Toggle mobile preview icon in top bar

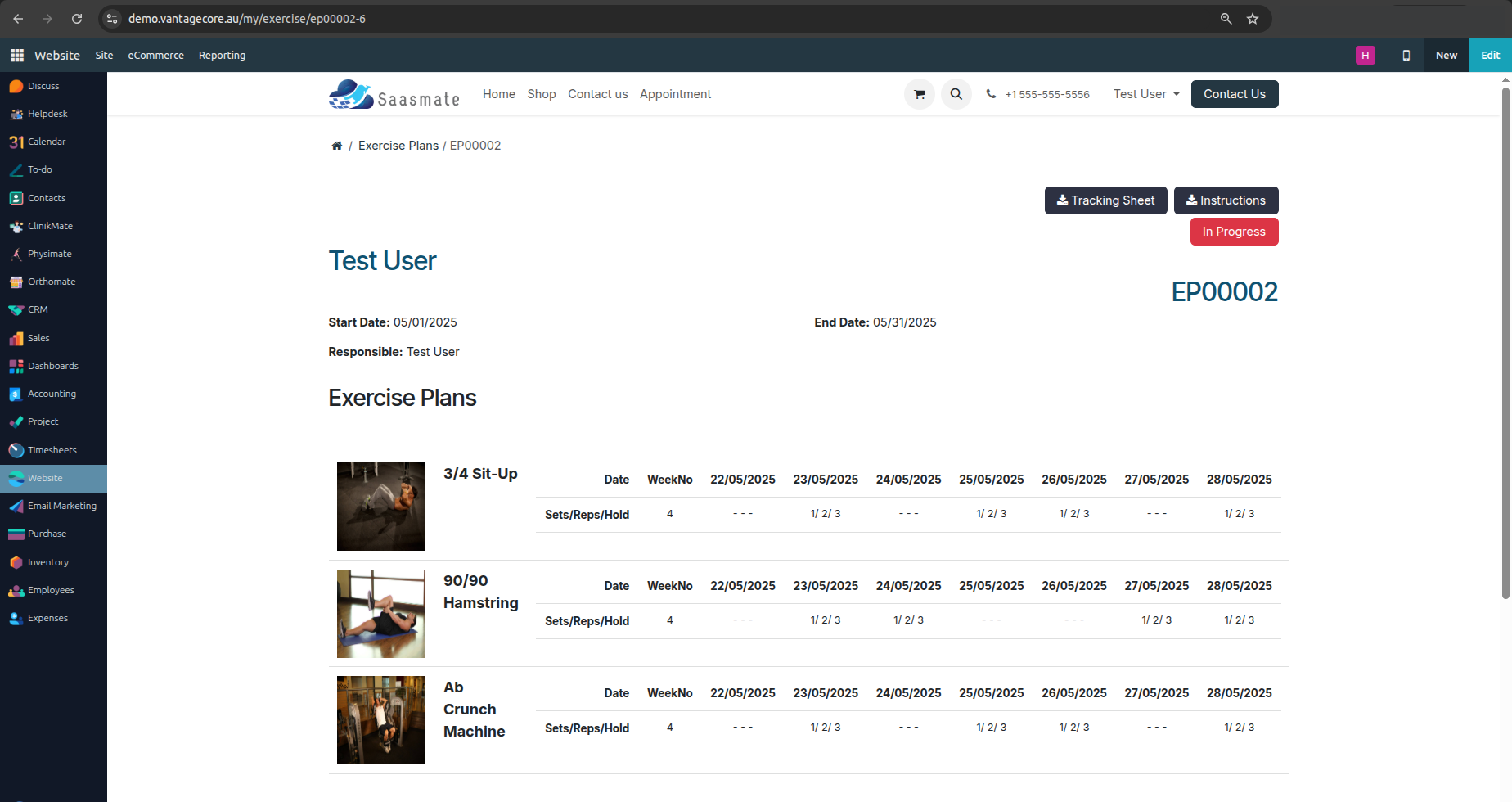(1406, 56)
